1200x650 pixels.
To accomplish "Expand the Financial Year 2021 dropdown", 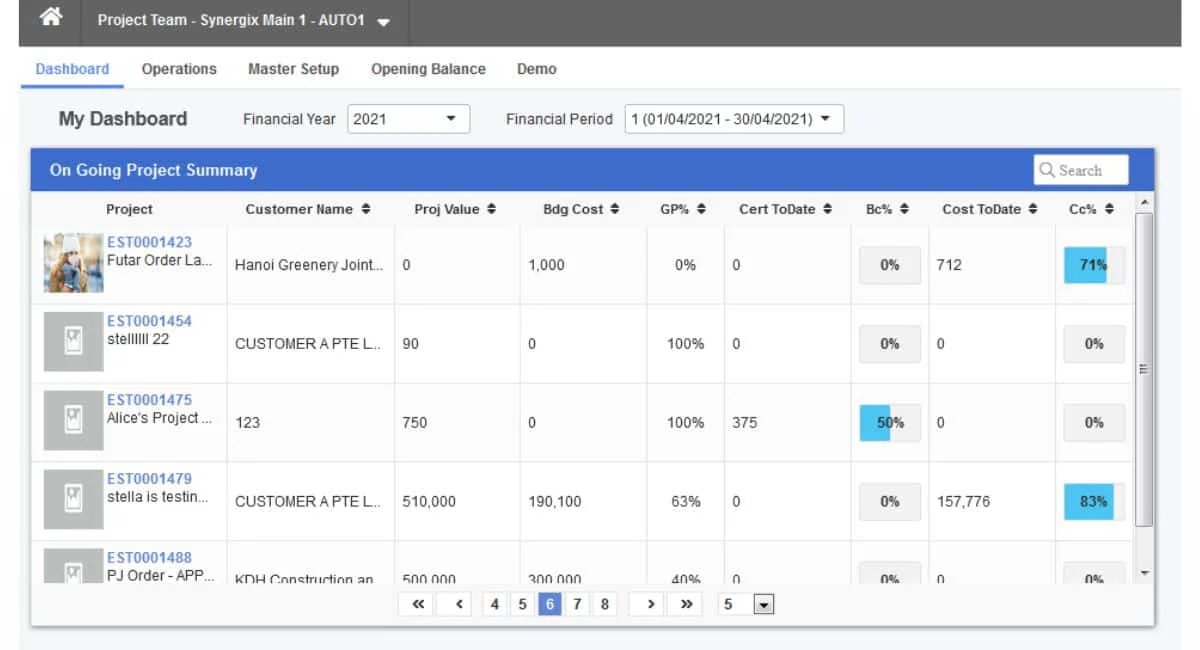I will [408, 118].
